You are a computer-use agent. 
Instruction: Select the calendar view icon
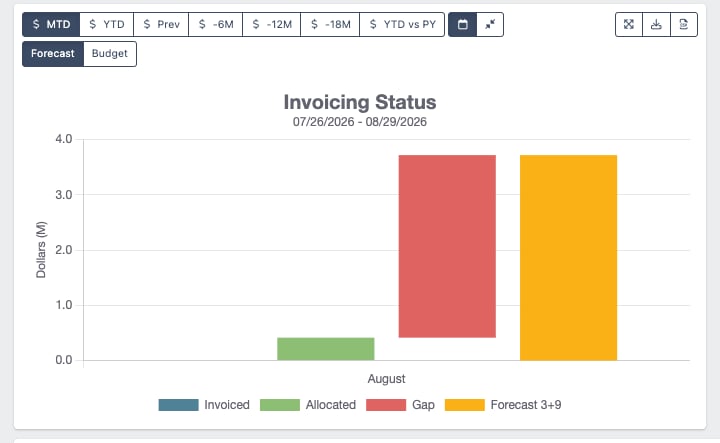click(x=462, y=24)
